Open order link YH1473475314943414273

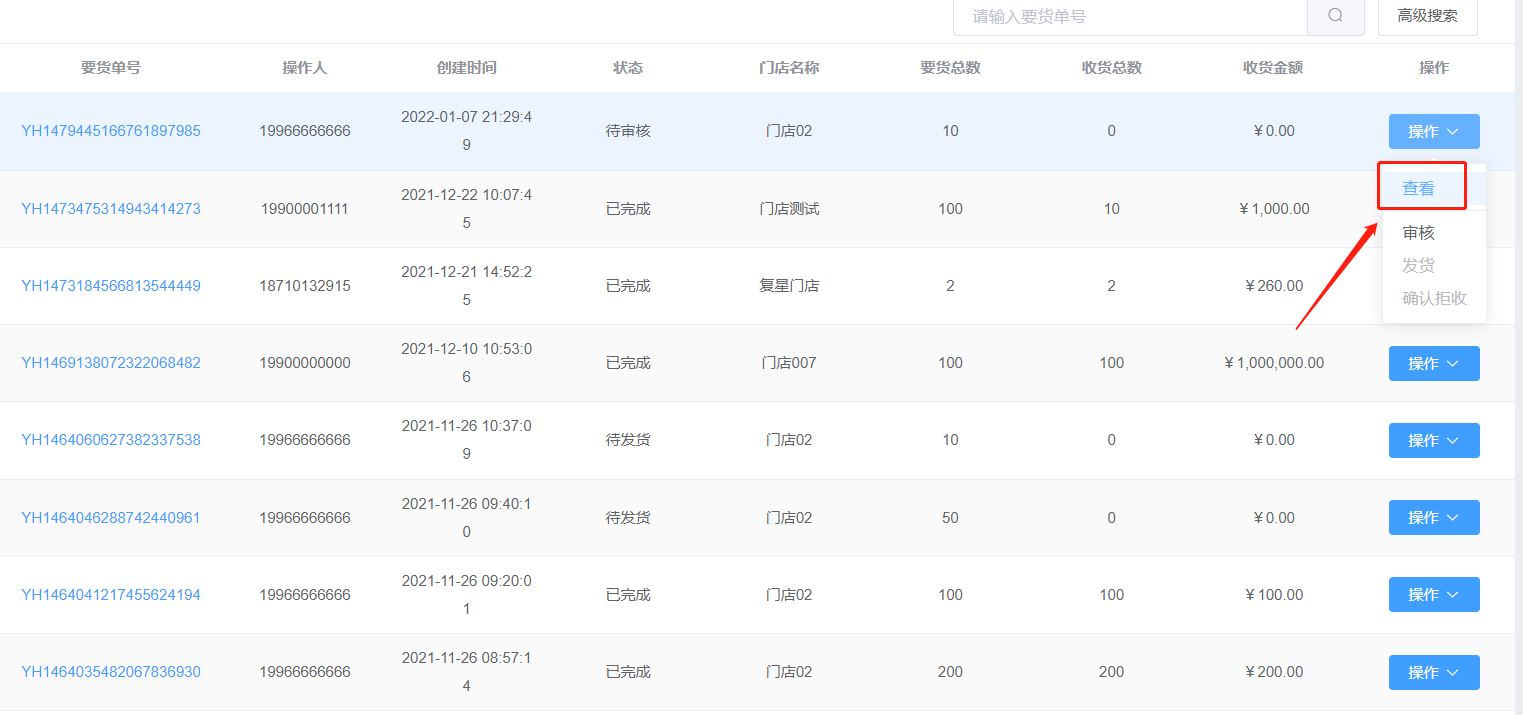pos(111,209)
